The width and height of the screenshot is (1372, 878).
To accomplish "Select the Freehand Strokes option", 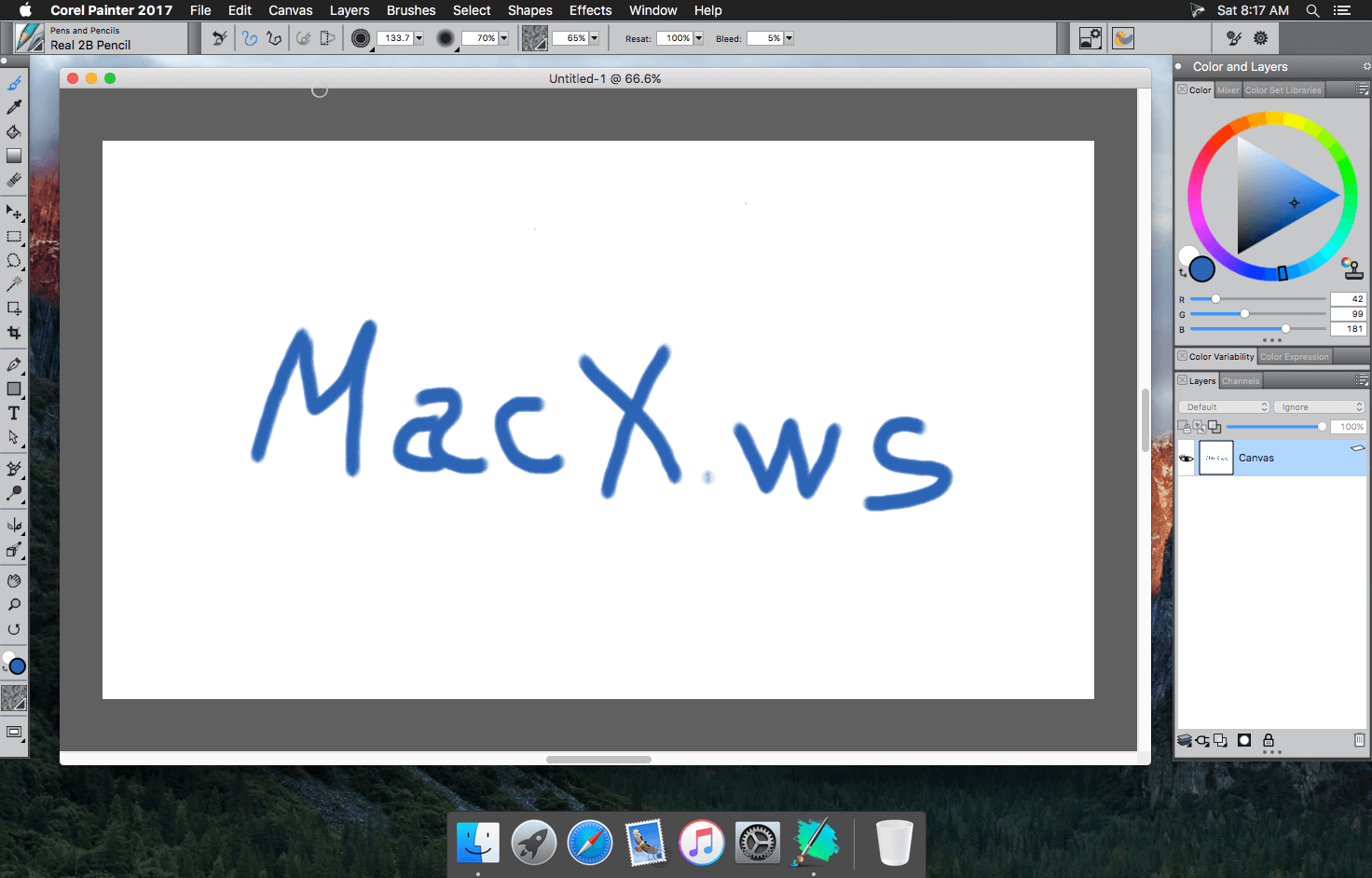I will coord(250,38).
